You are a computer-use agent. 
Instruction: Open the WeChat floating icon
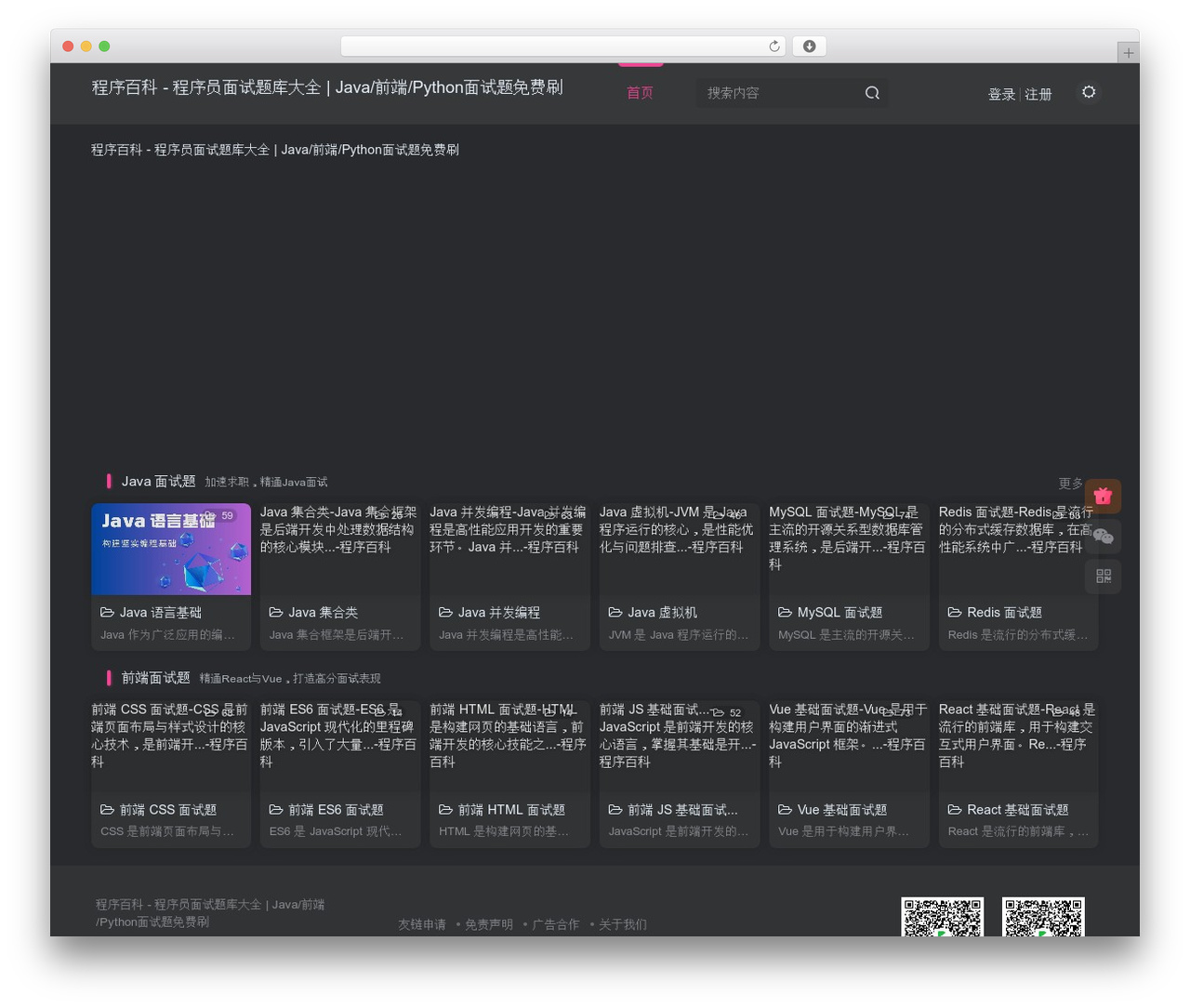coord(1103,537)
